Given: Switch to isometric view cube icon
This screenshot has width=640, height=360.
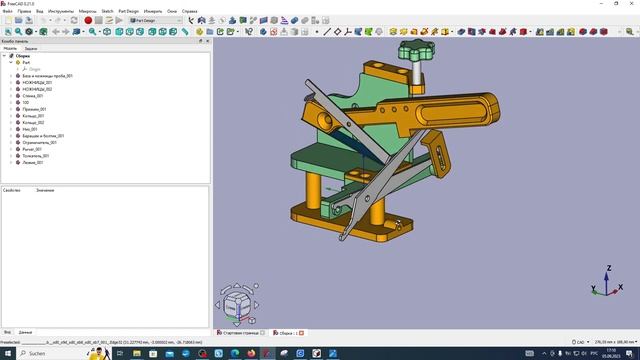Looking at the screenshot, I should (x=107, y=32).
